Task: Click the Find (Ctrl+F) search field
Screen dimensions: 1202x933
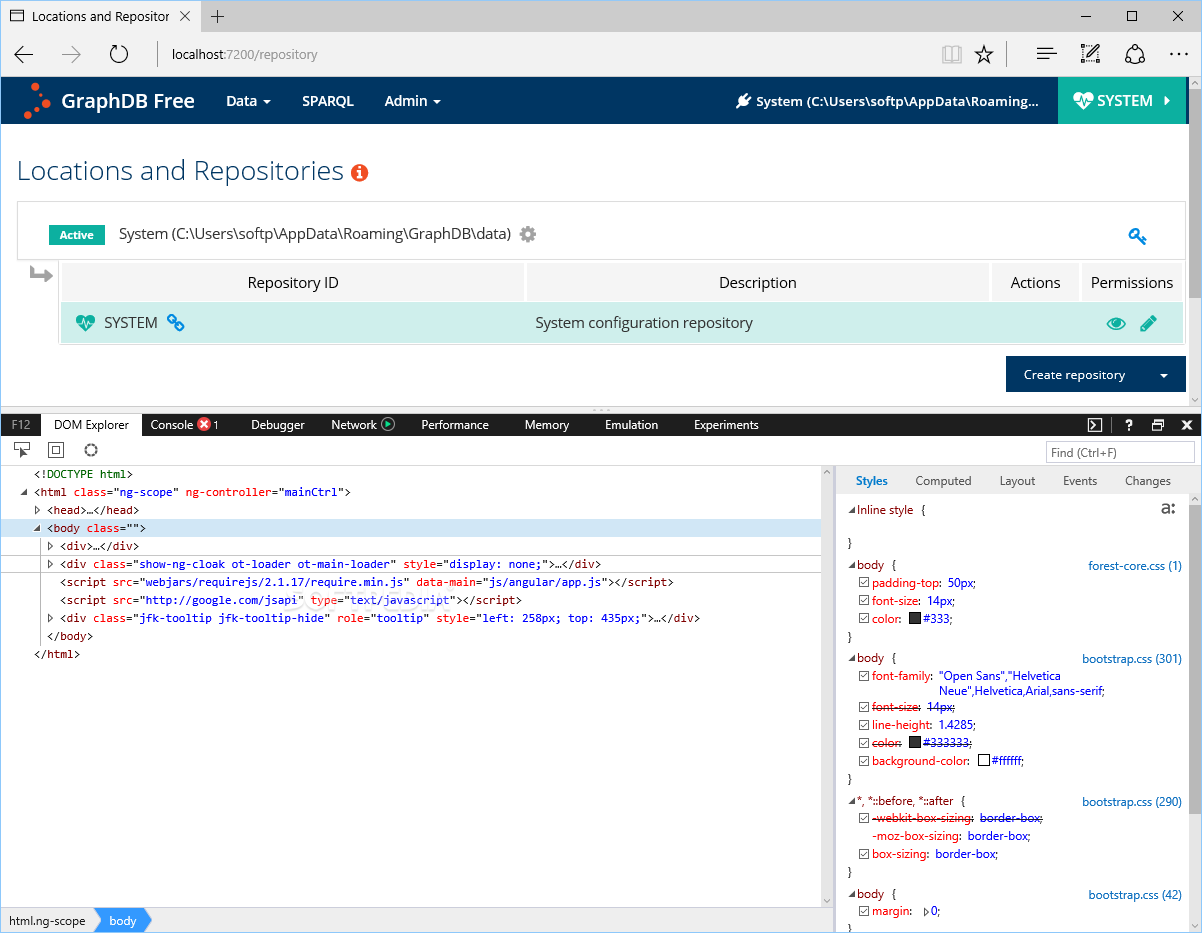Action: click(x=1121, y=452)
